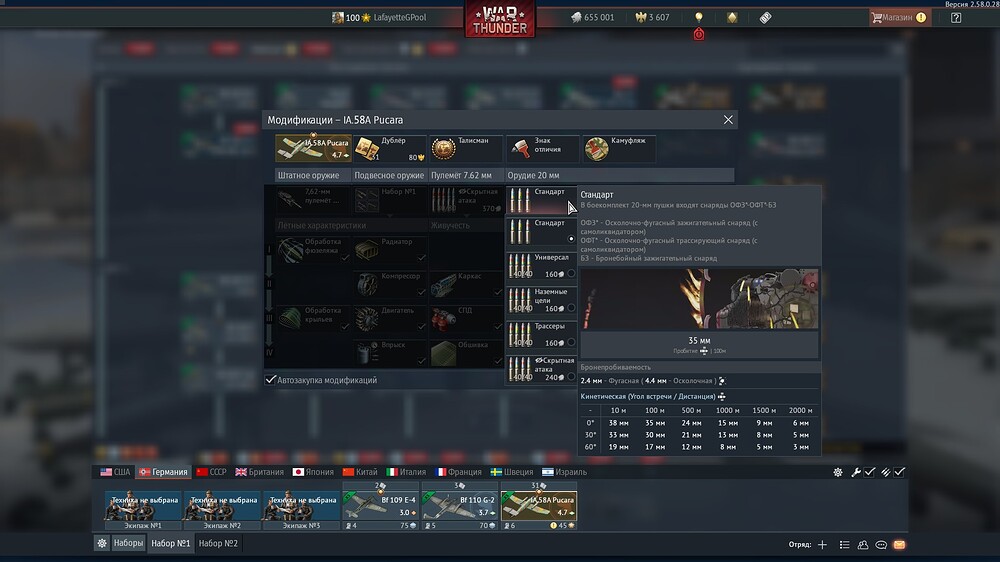Image resolution: width=1000 pixels, height=562 pixels.
Task: Select the selected Стандарт belt radio button
Action: (571, 239)
